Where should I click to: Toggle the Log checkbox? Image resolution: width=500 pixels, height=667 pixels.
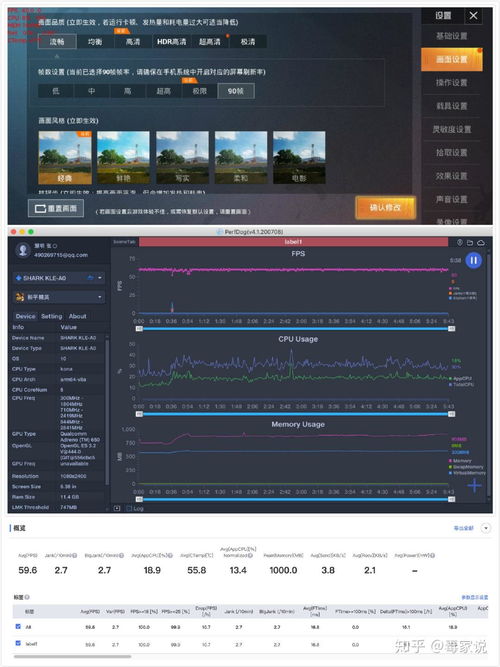[129, 508]
